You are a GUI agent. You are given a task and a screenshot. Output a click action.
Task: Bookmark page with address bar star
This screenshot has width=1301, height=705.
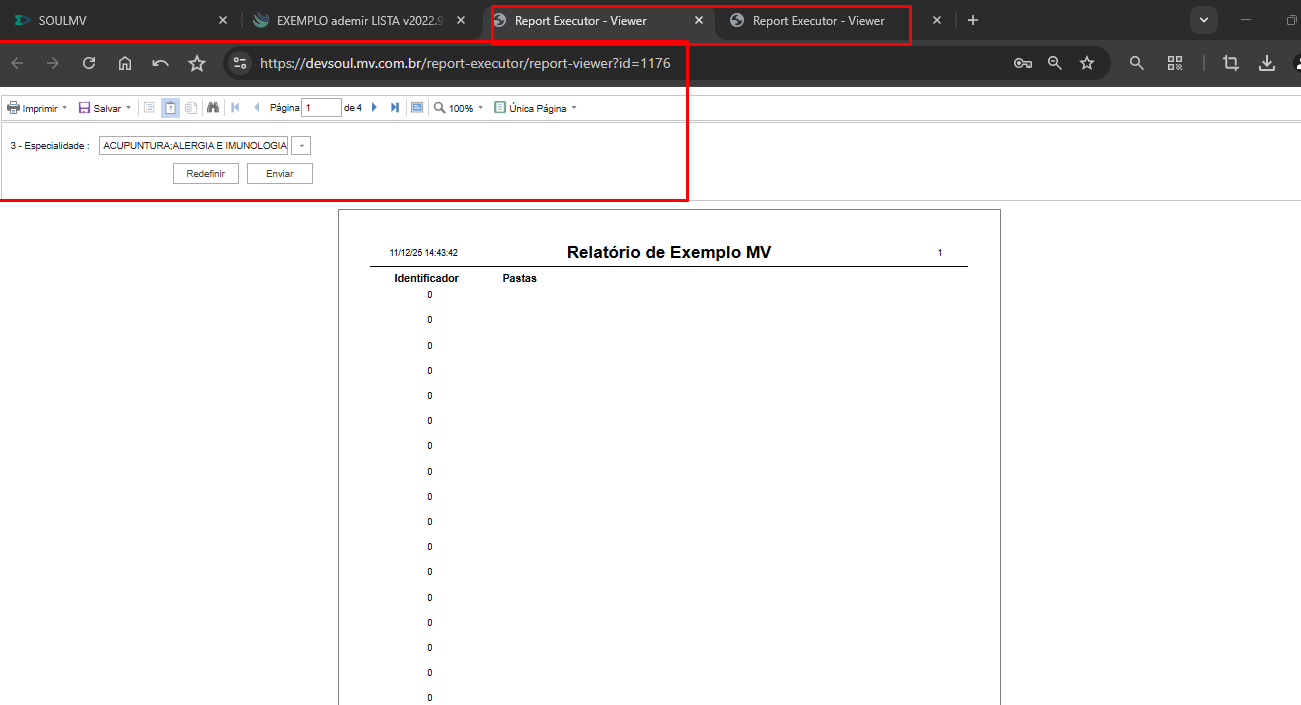1087,63
